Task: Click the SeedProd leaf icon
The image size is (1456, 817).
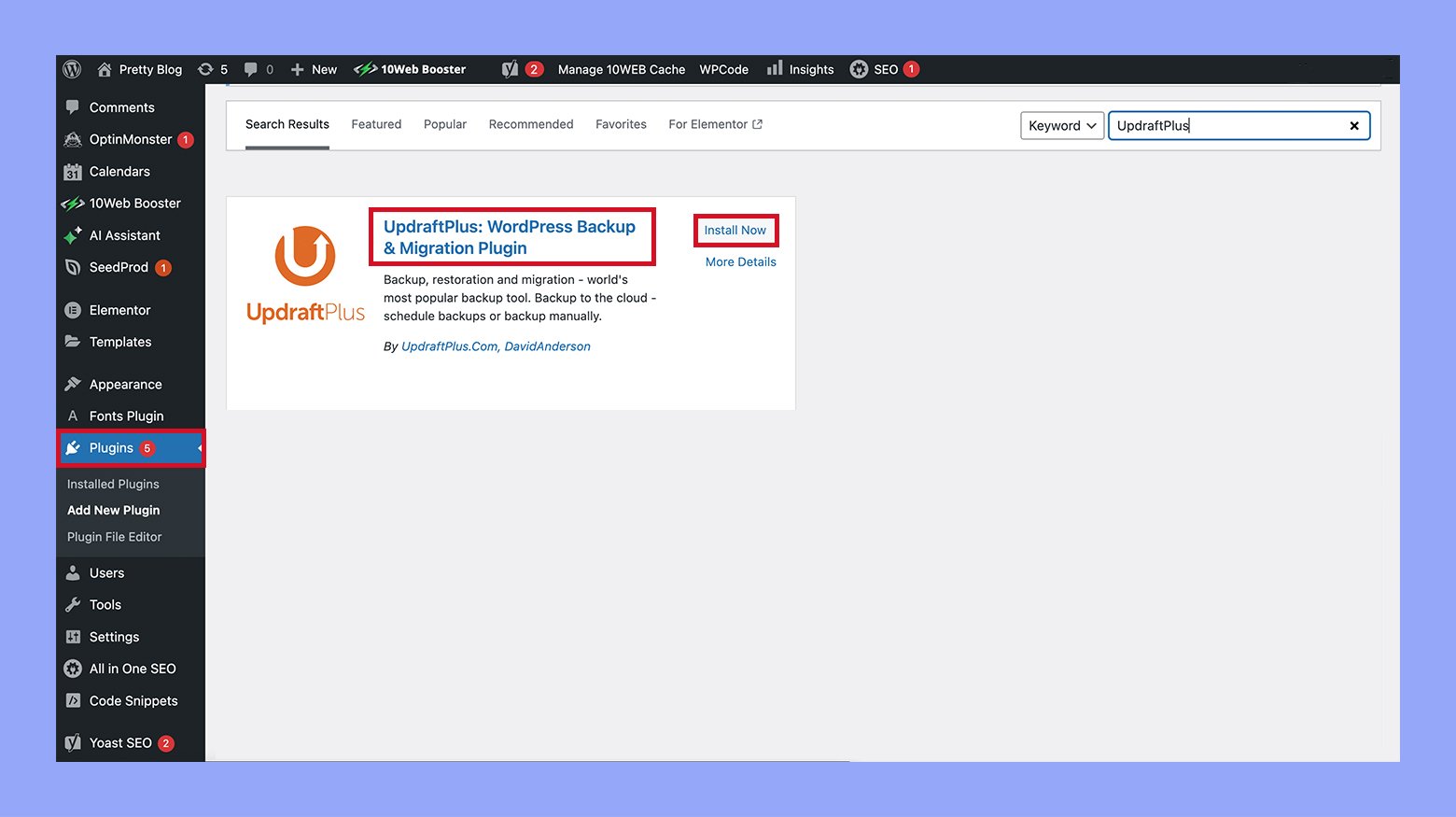Action: tap(73, 268)
